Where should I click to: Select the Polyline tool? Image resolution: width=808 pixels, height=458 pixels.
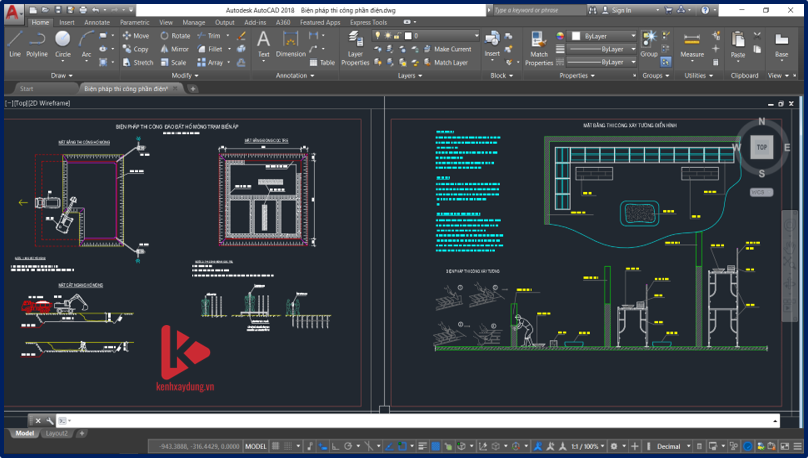pos(37,43)
